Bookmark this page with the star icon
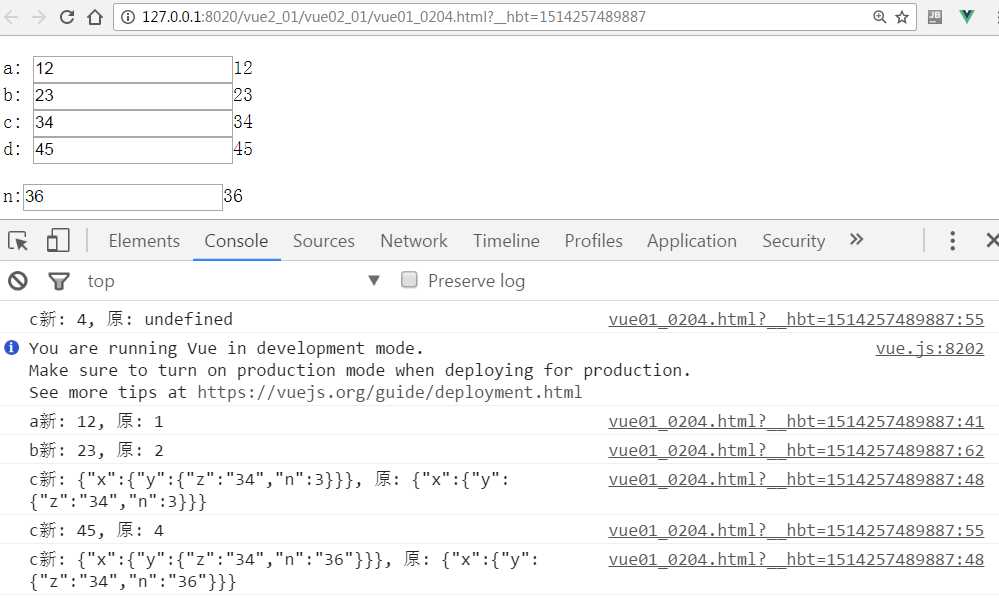The width and height of the screenshot is (999, 598). pyautogui.click(x=902, y=17)
